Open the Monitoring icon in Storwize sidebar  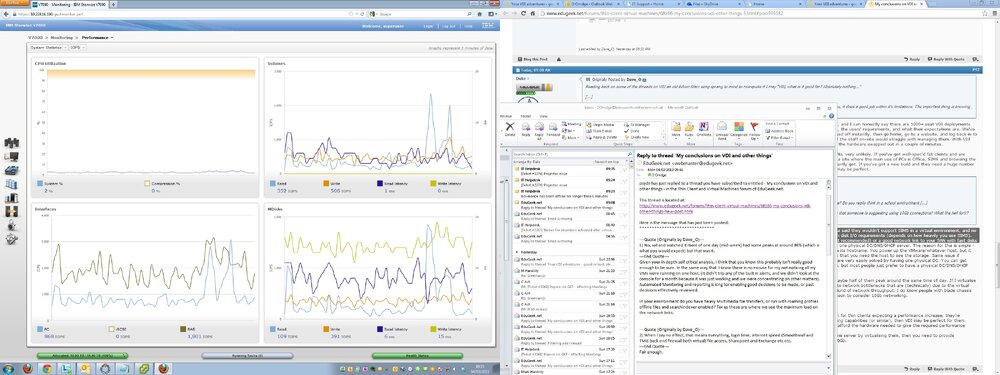pos(11,156)
